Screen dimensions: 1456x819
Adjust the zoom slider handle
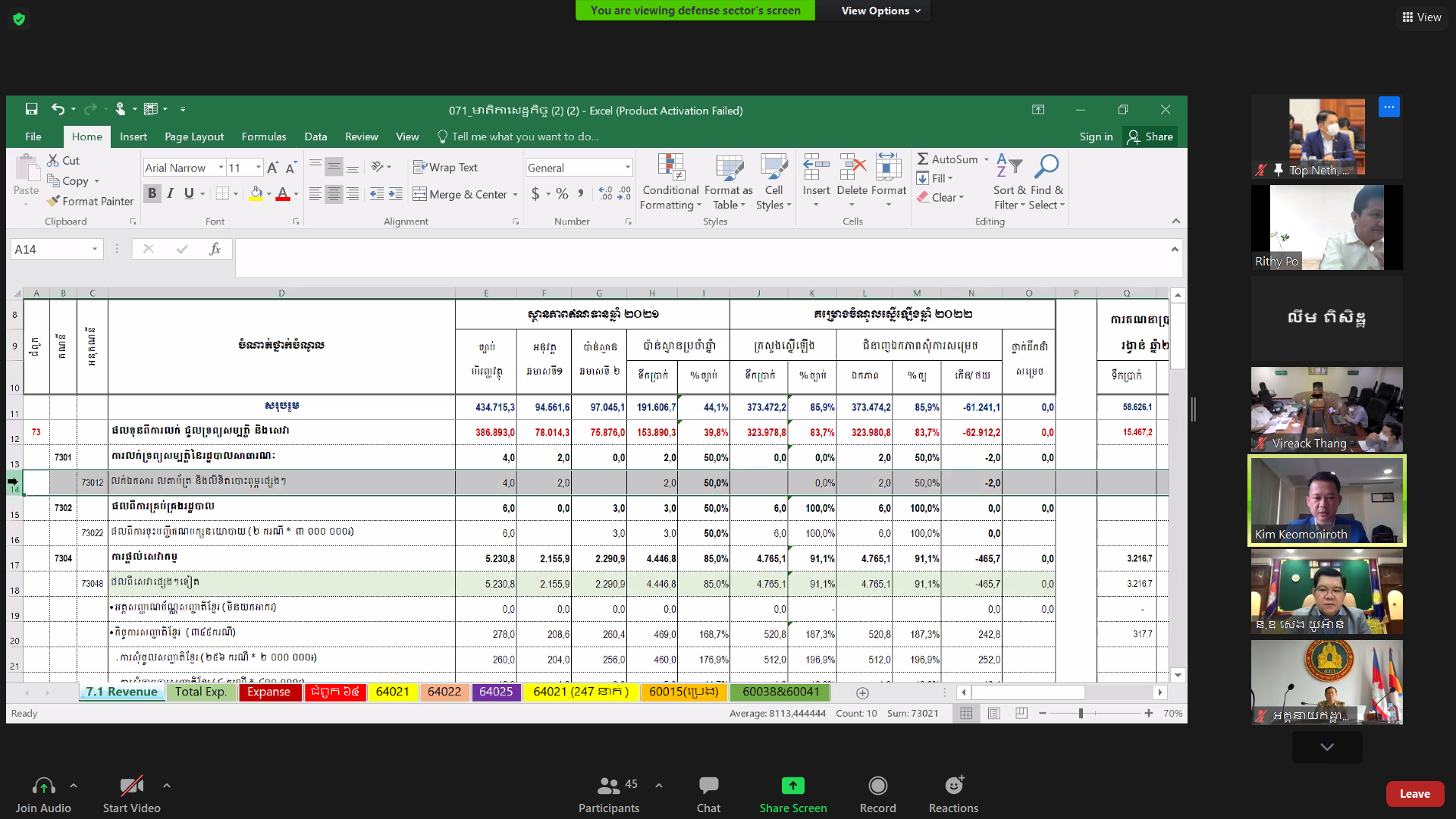(x=1081, y=714)
